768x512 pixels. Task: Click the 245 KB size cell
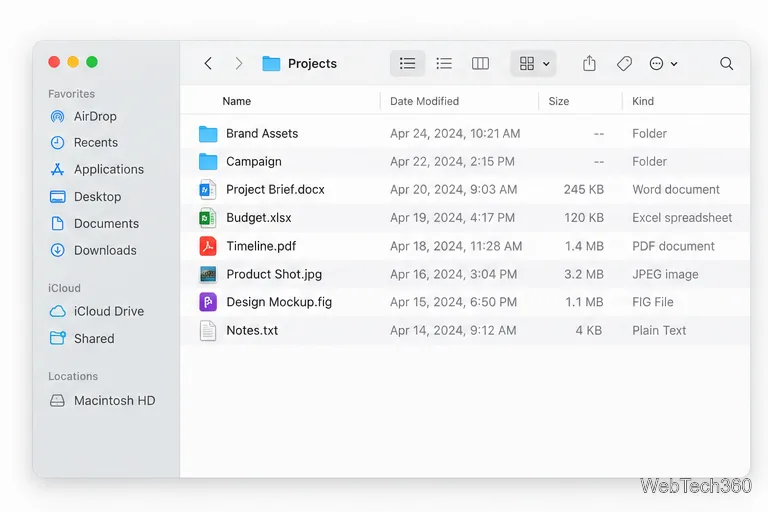coord(583,190)
